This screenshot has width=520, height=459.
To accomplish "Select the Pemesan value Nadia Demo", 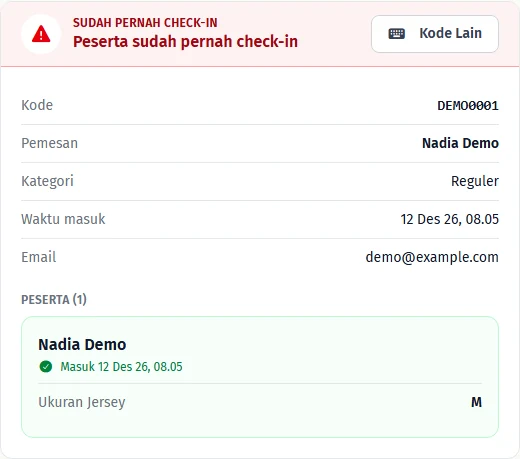I will point(460,143).
